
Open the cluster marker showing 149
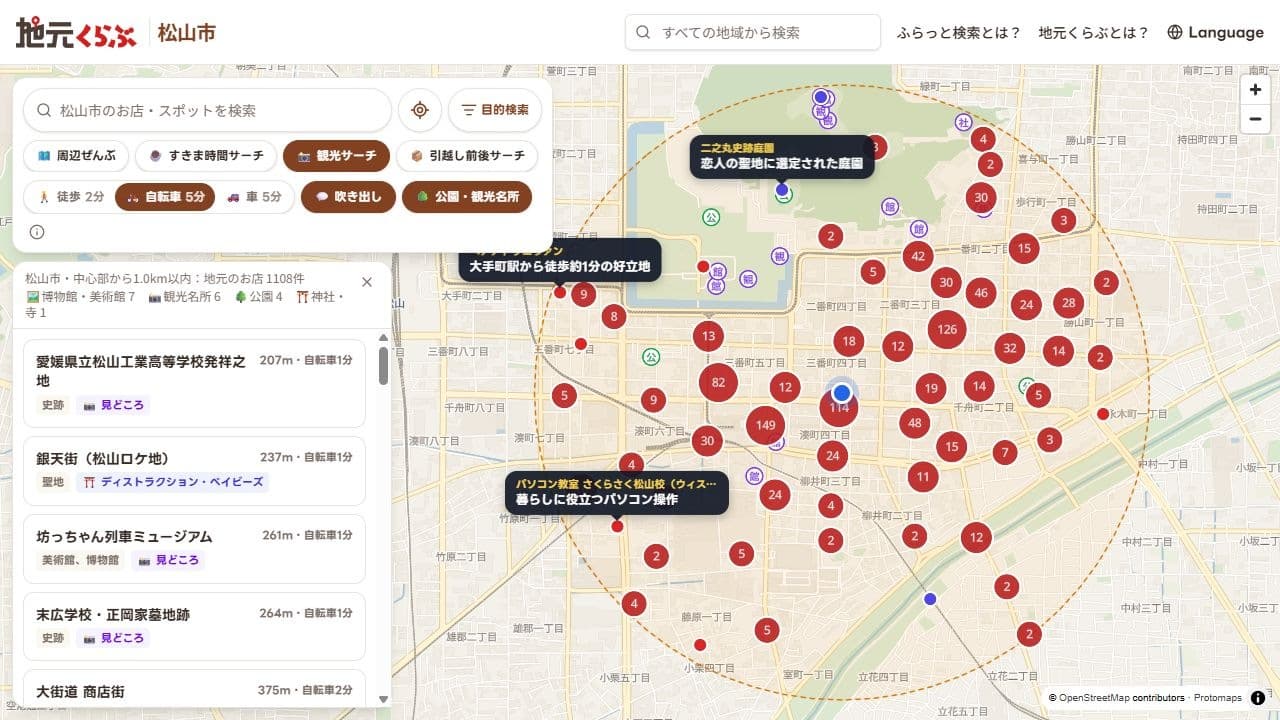[x=766, y=426]
